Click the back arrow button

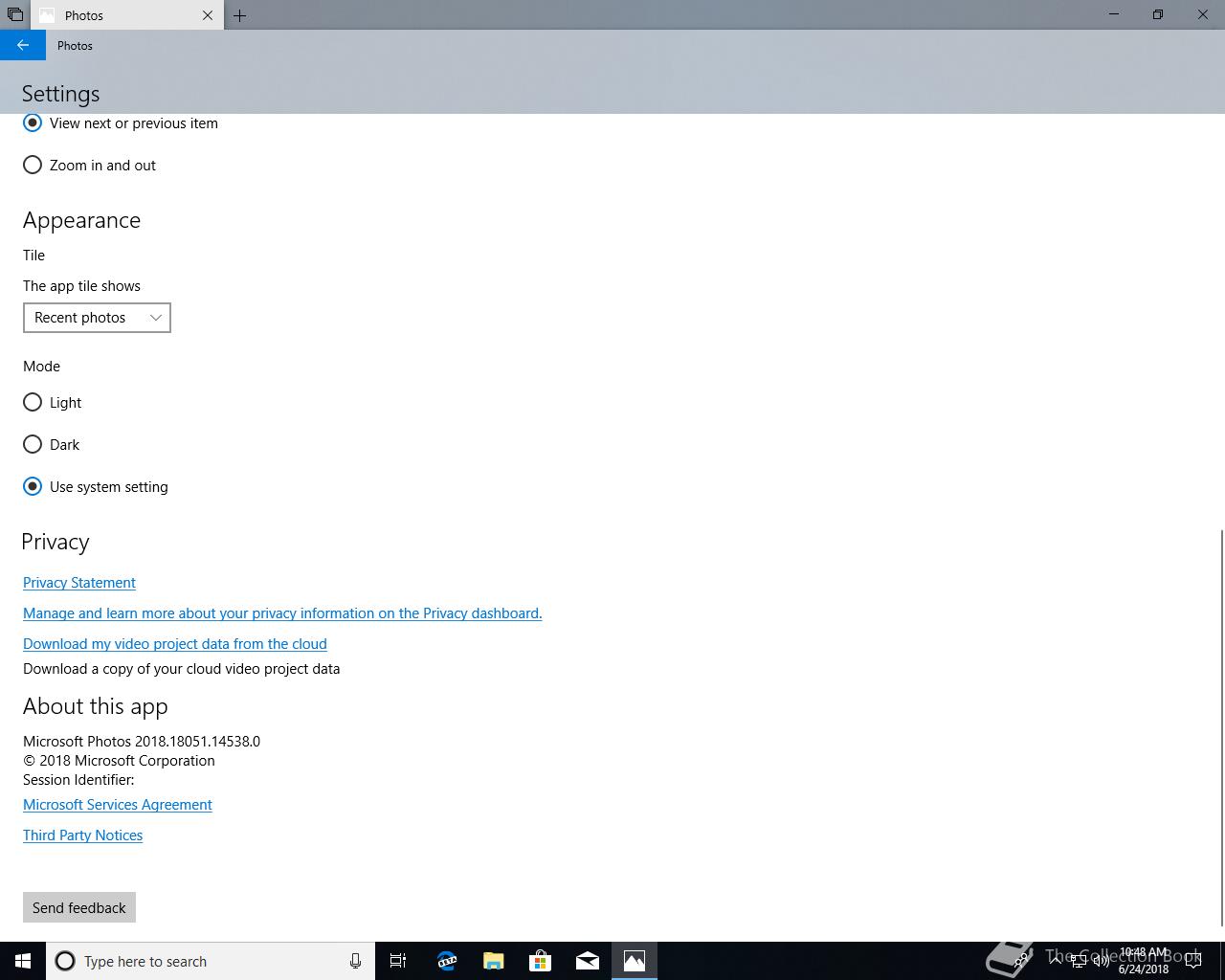23,45
